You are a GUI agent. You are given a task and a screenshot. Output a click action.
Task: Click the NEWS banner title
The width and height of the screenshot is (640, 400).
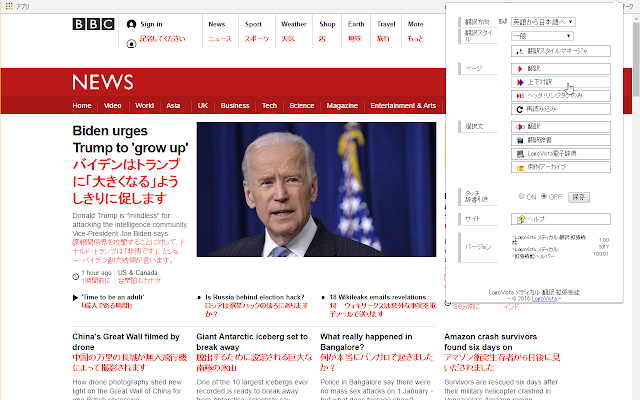click(x=103, y=82)
